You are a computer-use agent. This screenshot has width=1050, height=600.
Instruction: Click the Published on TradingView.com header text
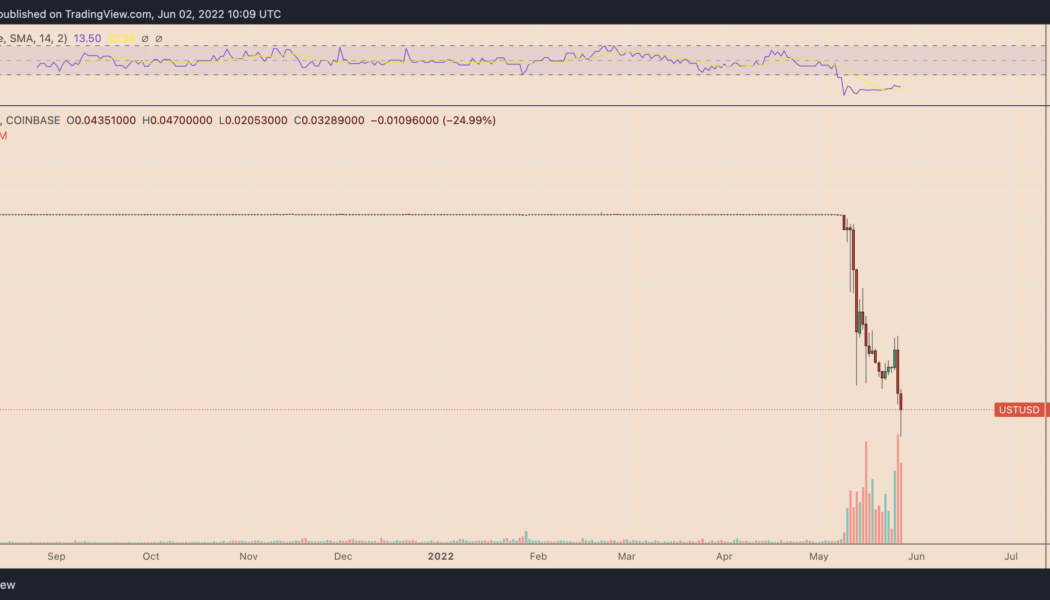coord(140,13)
